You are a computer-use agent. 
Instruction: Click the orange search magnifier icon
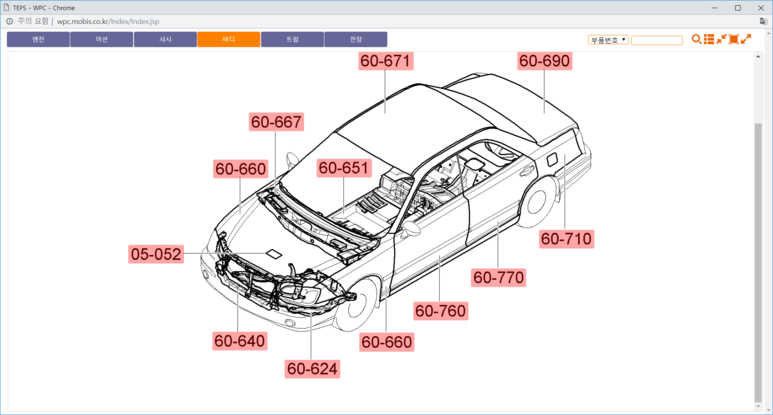(696, 39)
